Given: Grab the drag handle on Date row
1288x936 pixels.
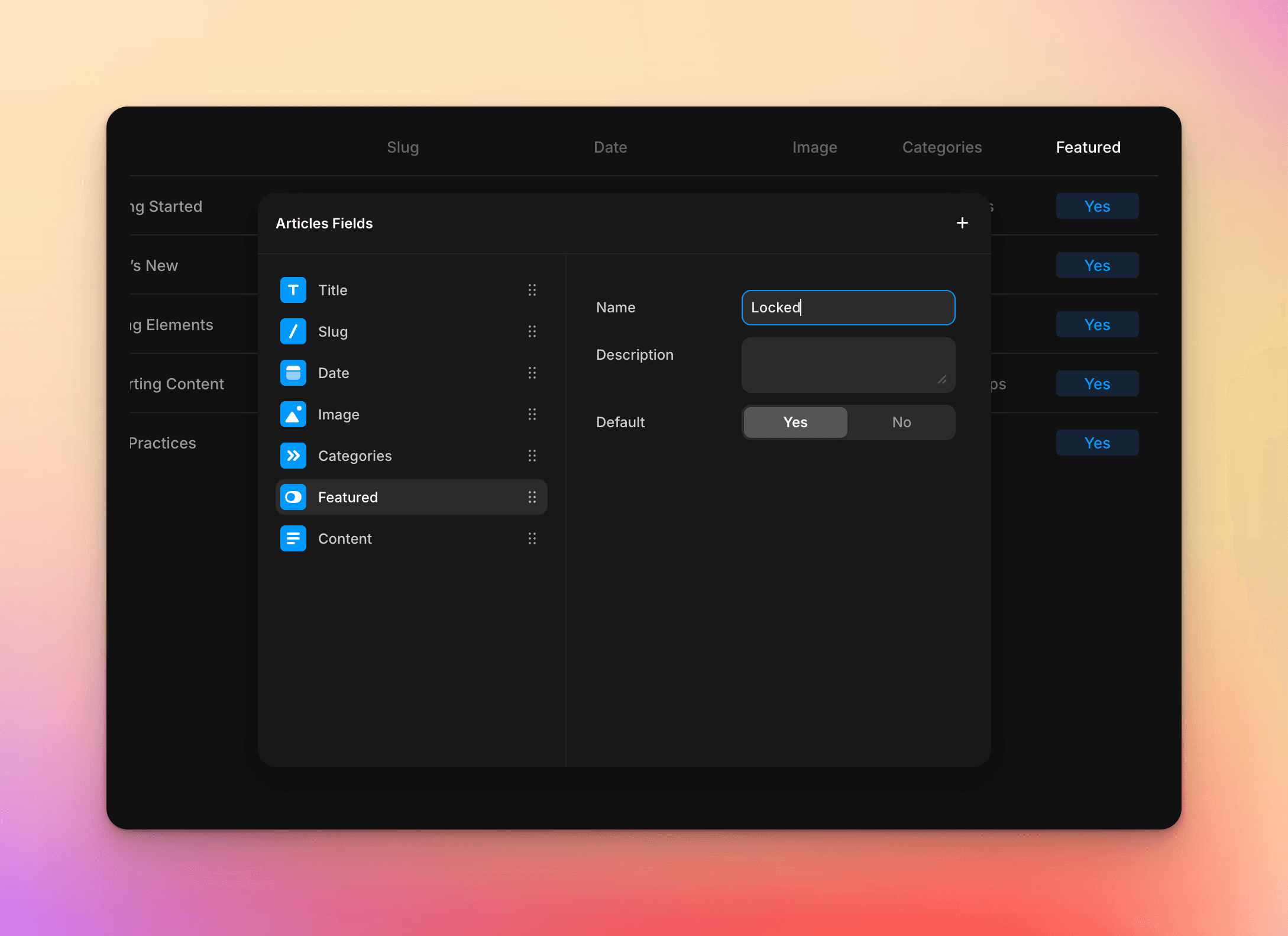Looking at the screenshot, I should 532,373.
